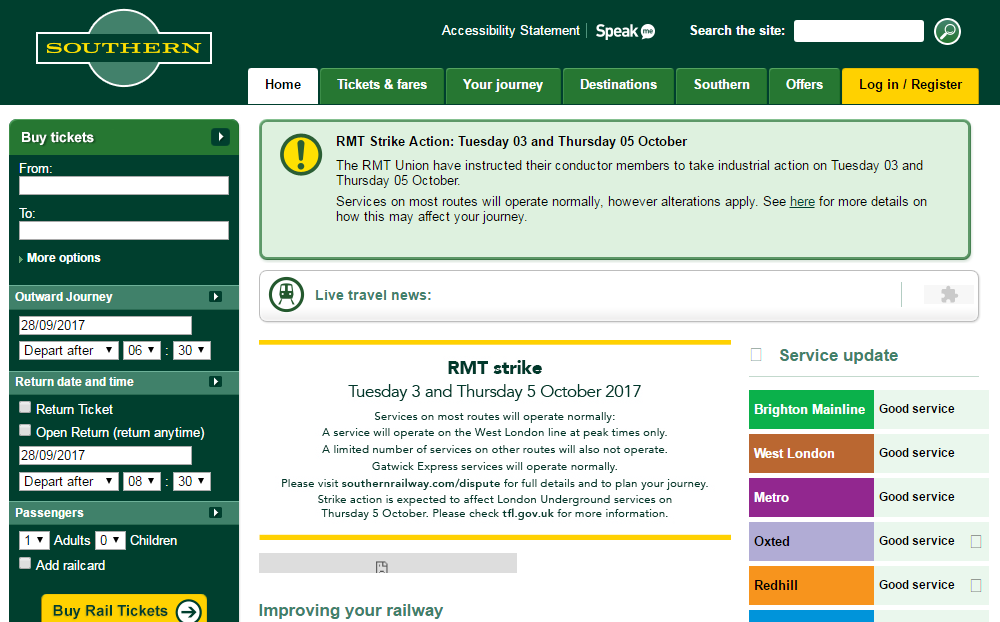Go to the Home tab
This screenshot has width=1000, height=622.
click(x=283, y=85)
